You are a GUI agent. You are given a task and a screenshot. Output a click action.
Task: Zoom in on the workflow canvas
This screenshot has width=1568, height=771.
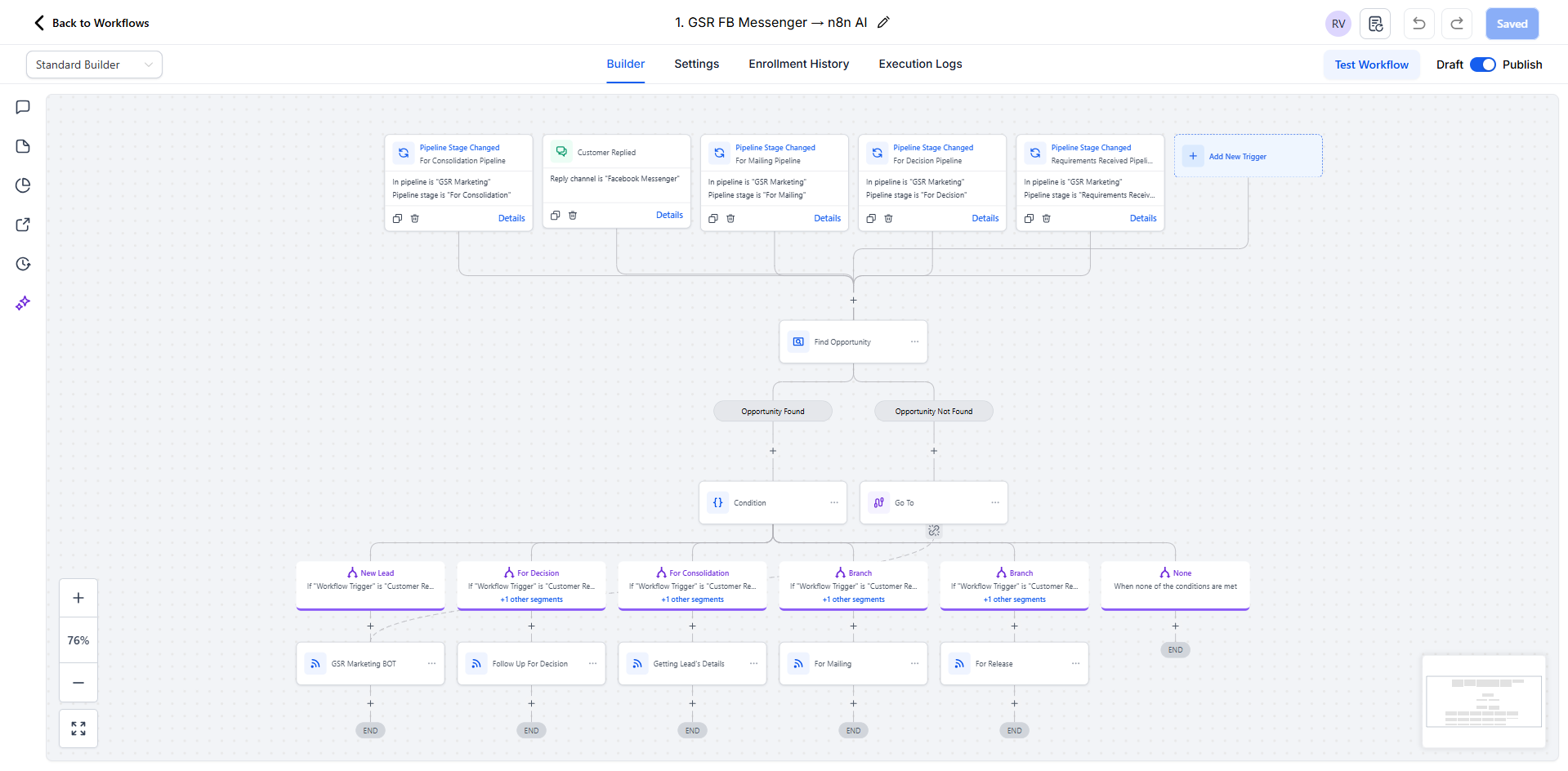tap(78, 598)
